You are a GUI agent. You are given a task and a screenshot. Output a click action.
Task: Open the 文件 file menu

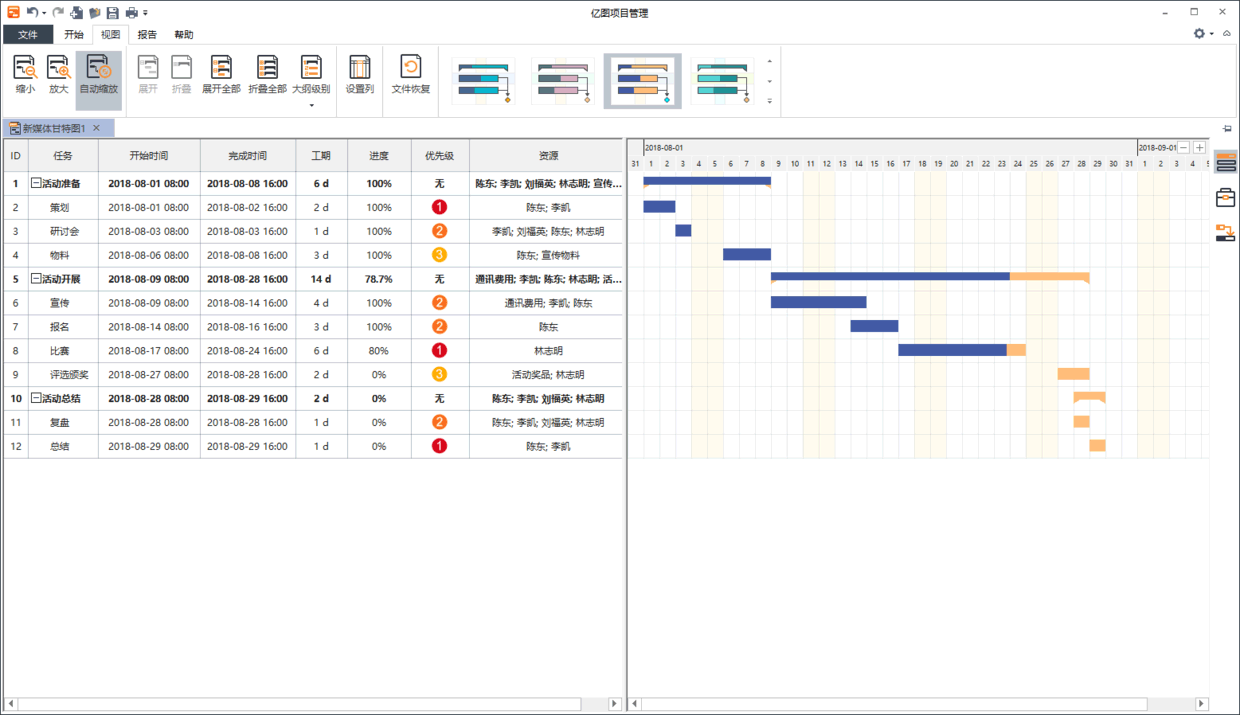(x=28, y=35)
